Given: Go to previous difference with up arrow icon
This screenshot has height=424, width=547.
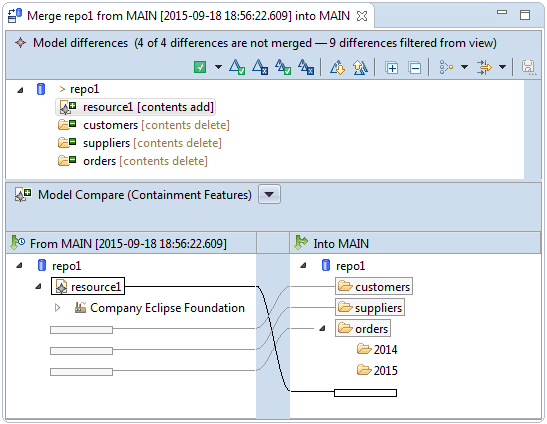Looking at the screenshot, I should click(x=360, y=67).
